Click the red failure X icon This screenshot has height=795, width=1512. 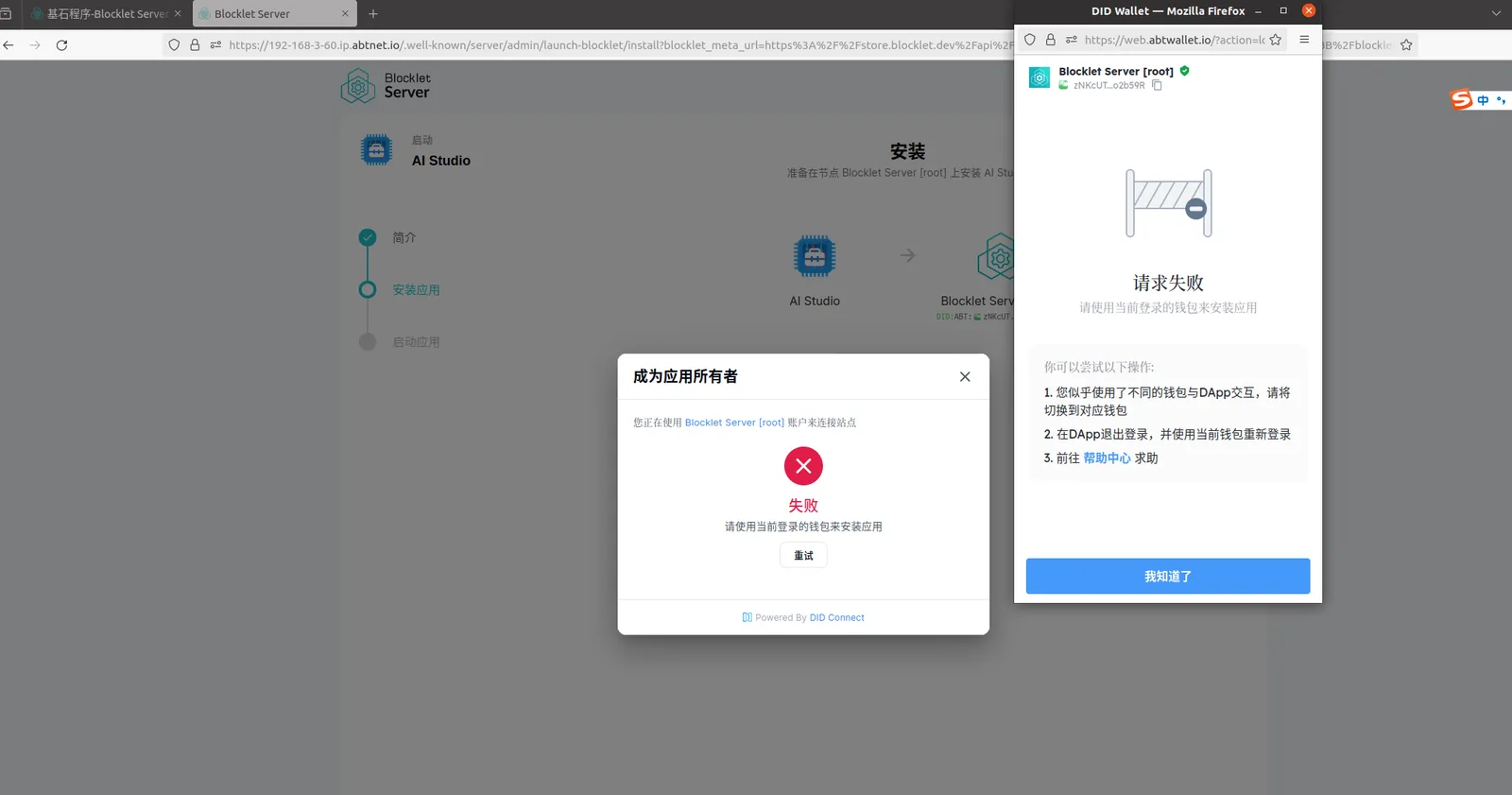[x=803, y=466]
